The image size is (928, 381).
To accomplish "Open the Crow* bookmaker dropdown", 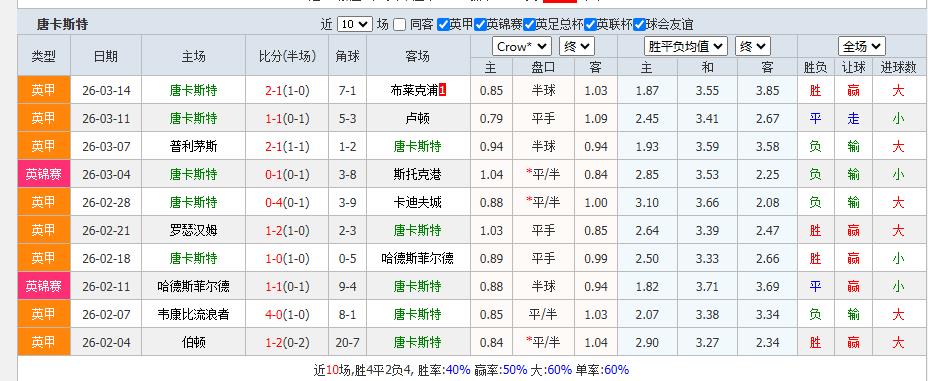I will point(521,46).
